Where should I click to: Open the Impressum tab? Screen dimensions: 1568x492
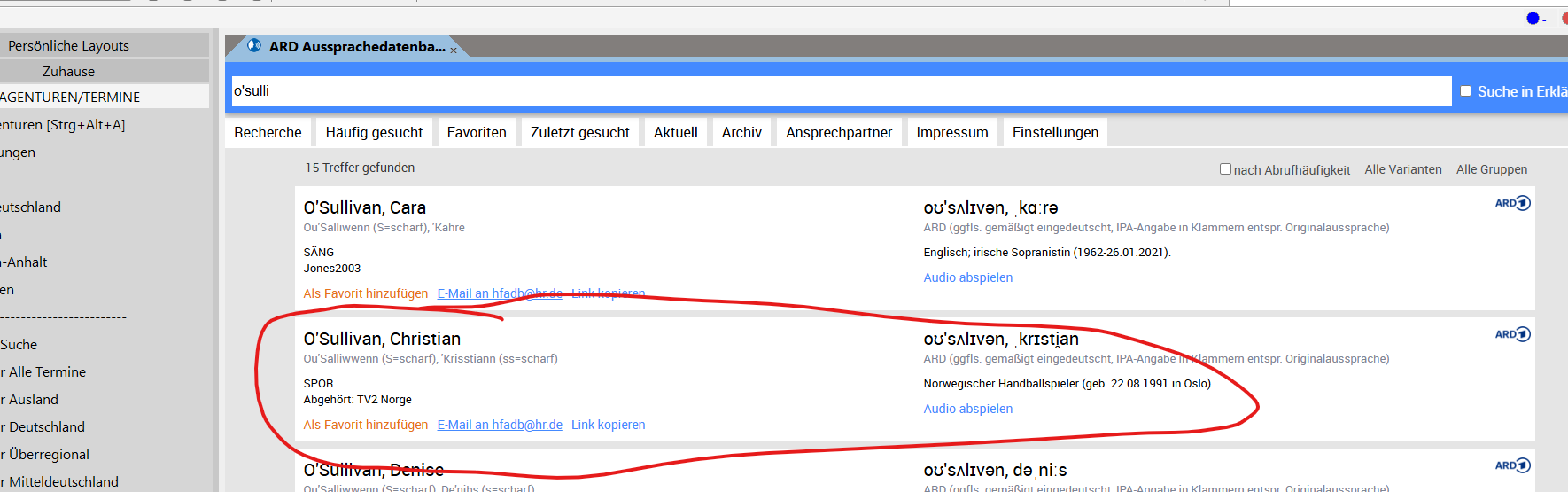point(952,132)
